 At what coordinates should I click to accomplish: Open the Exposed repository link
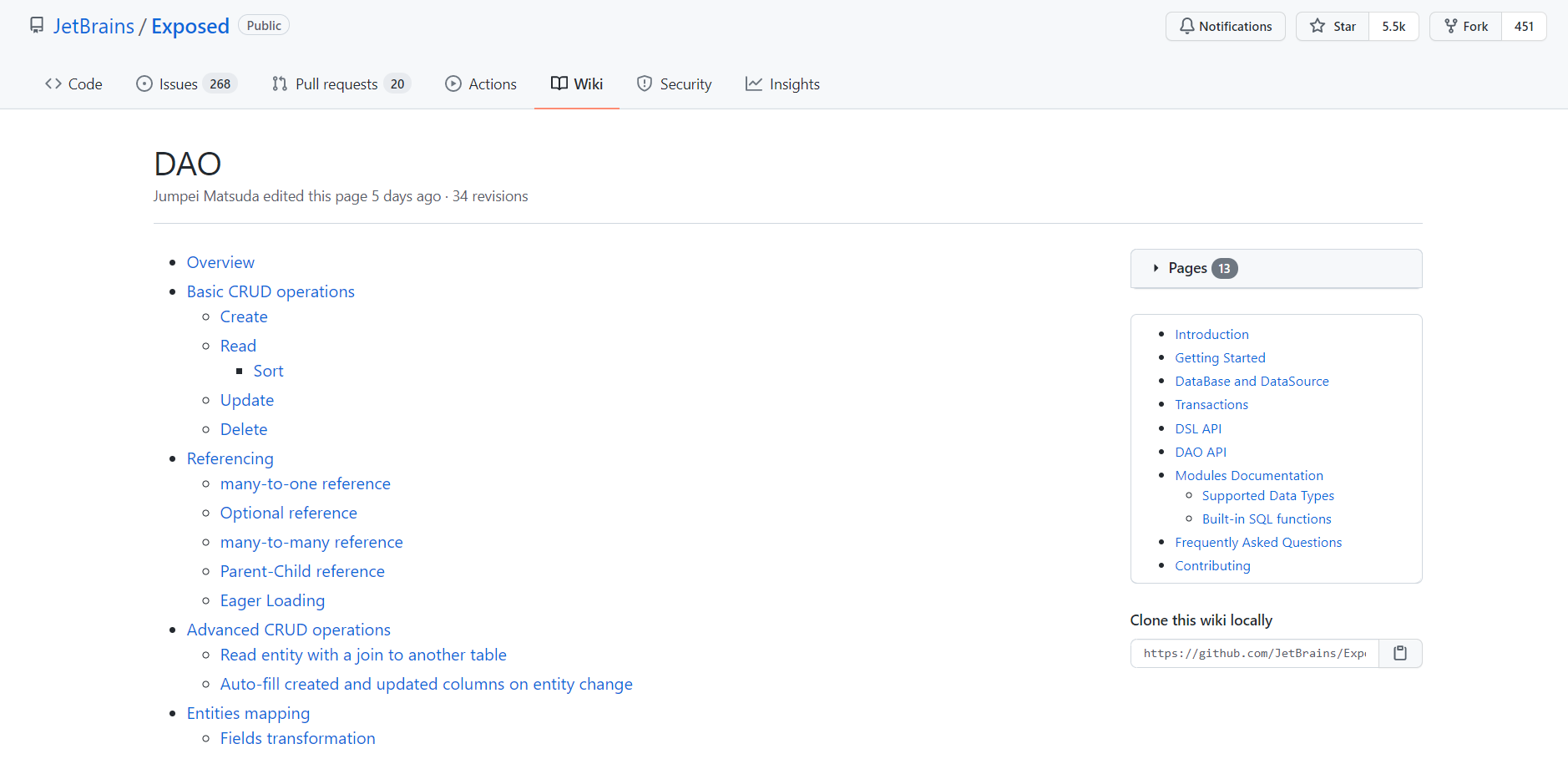point(190,26)
